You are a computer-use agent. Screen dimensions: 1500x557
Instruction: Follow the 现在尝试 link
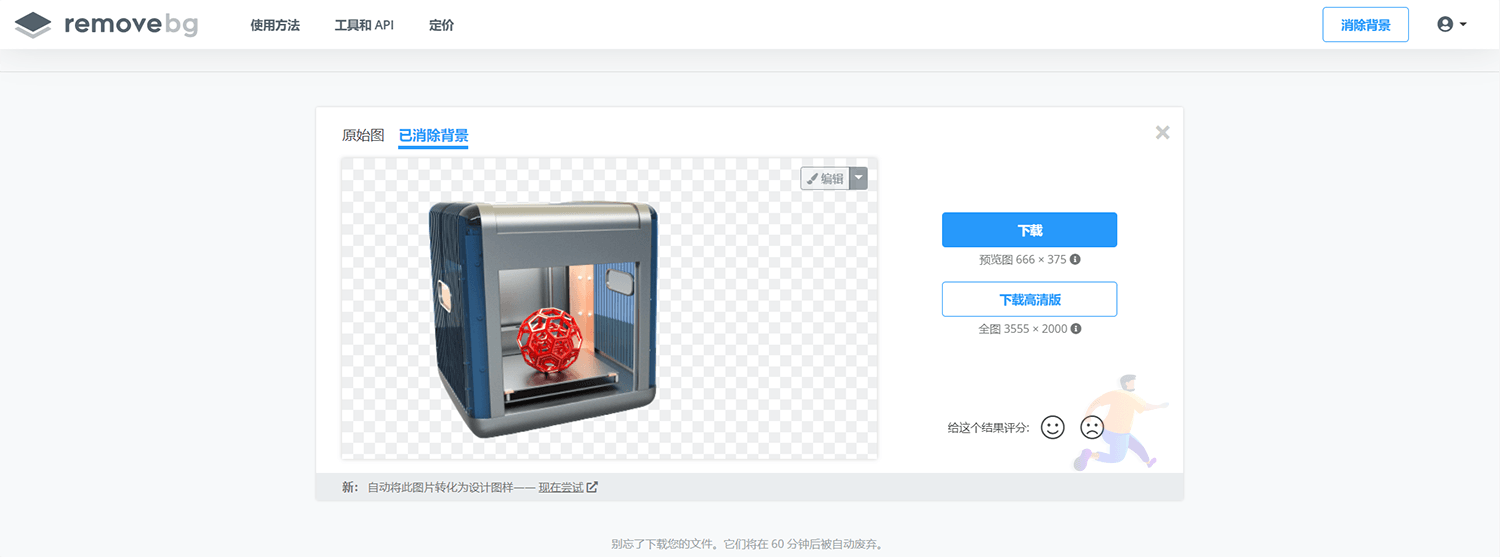coord(560,488)
